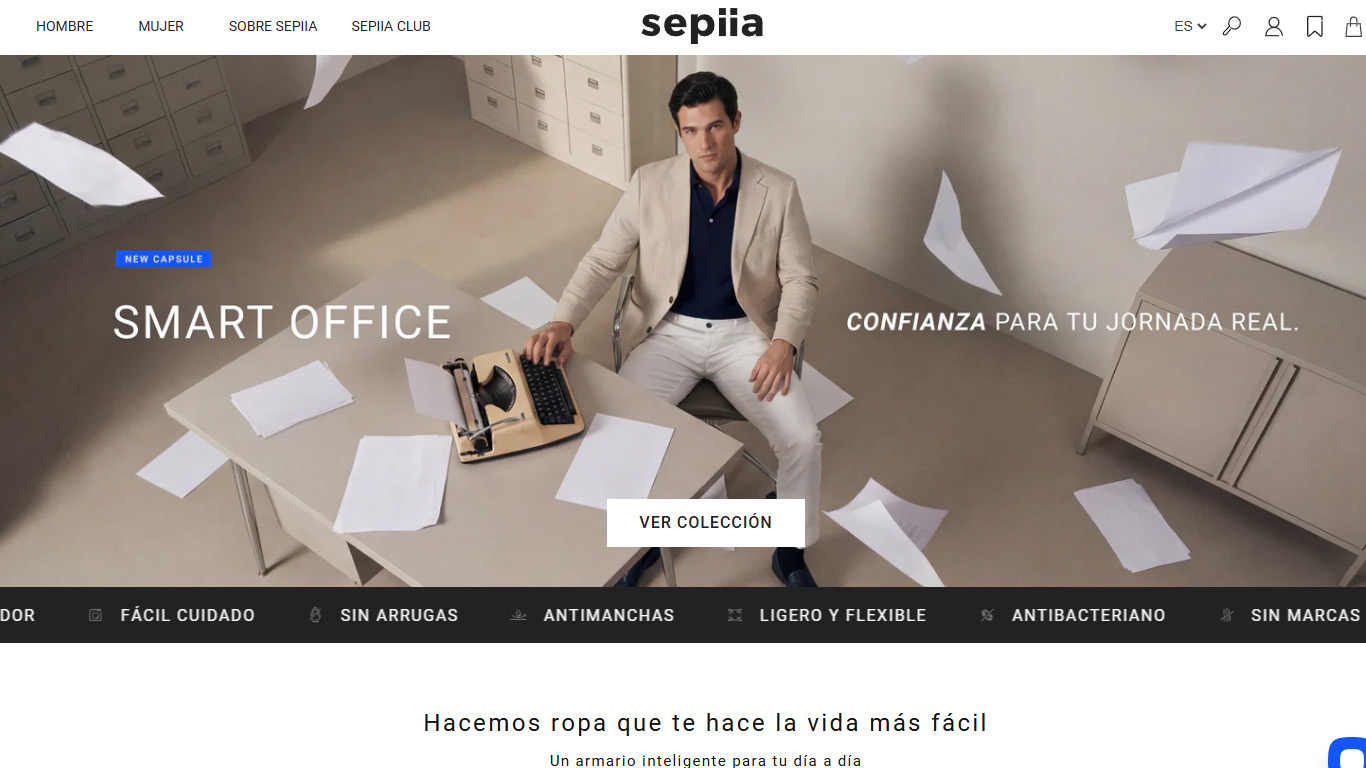Click the Ligero y Flexible feature icon

pos(735,615)
